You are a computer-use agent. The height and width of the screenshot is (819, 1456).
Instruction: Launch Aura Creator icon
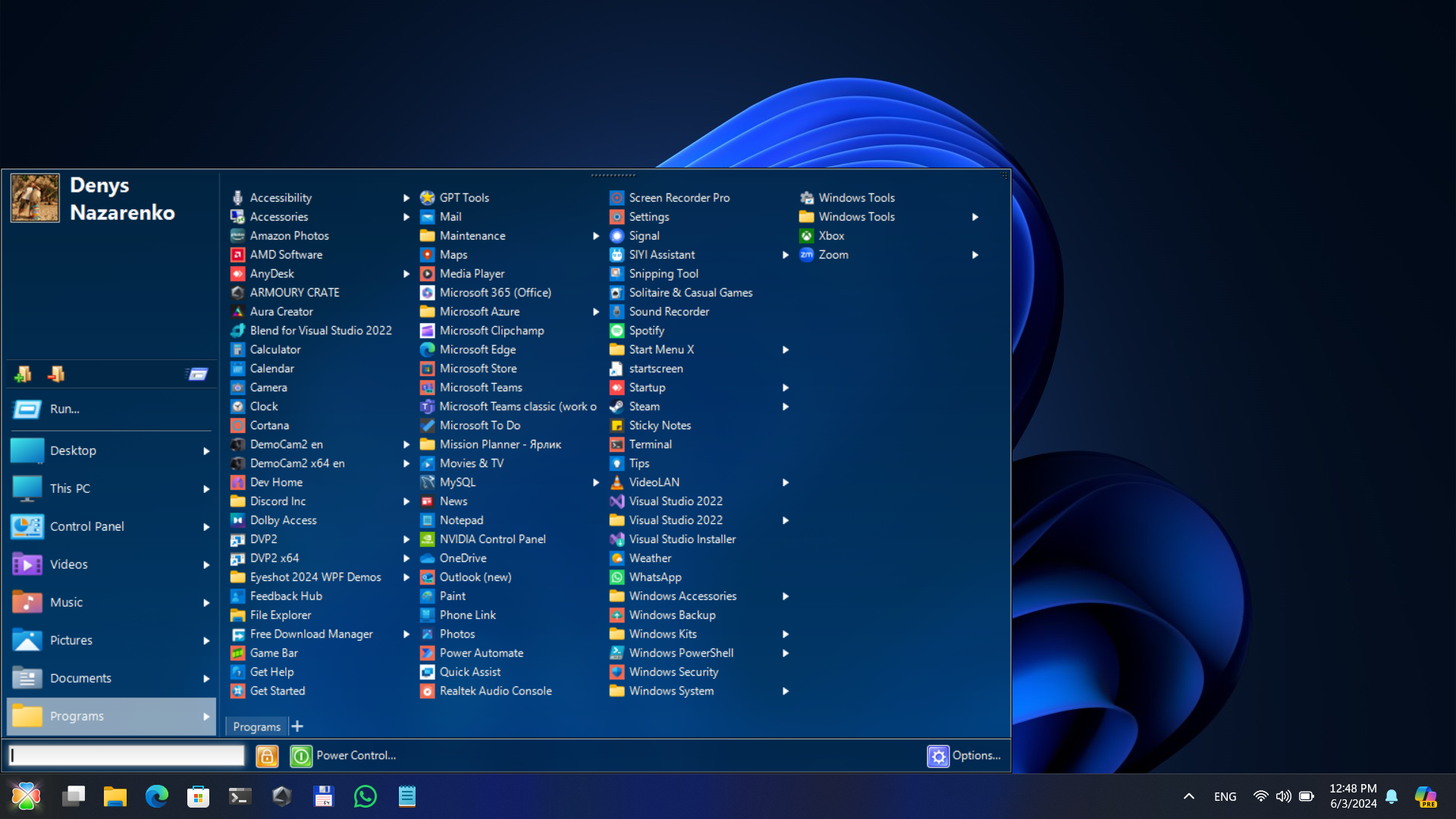[x=237, y=312]
